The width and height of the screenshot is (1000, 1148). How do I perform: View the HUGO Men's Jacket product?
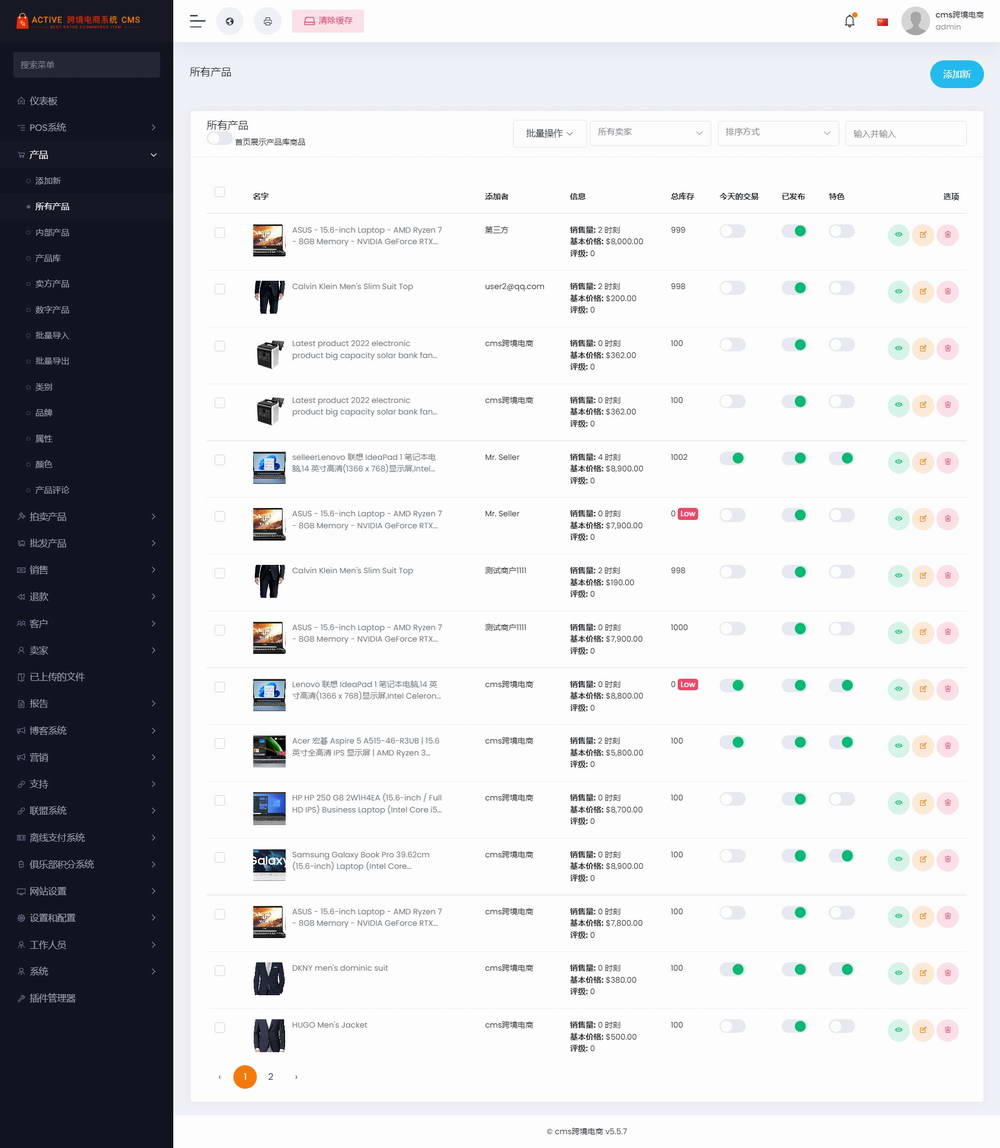(x=898, y=1030)
